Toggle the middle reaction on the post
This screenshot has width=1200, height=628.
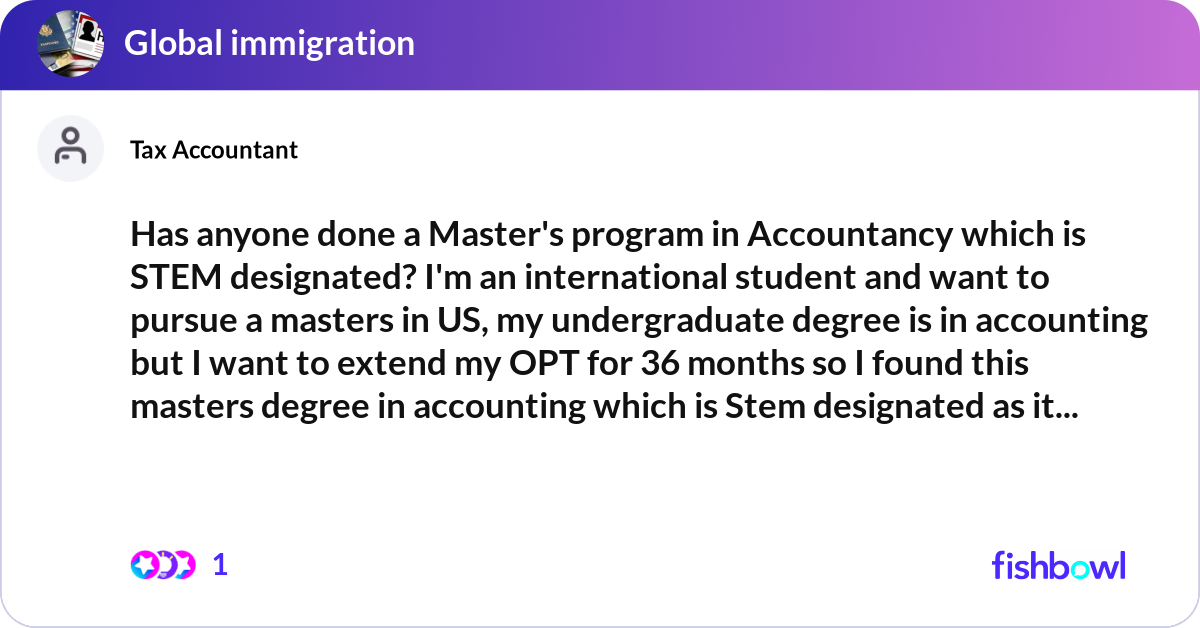(x=167, y=565)
